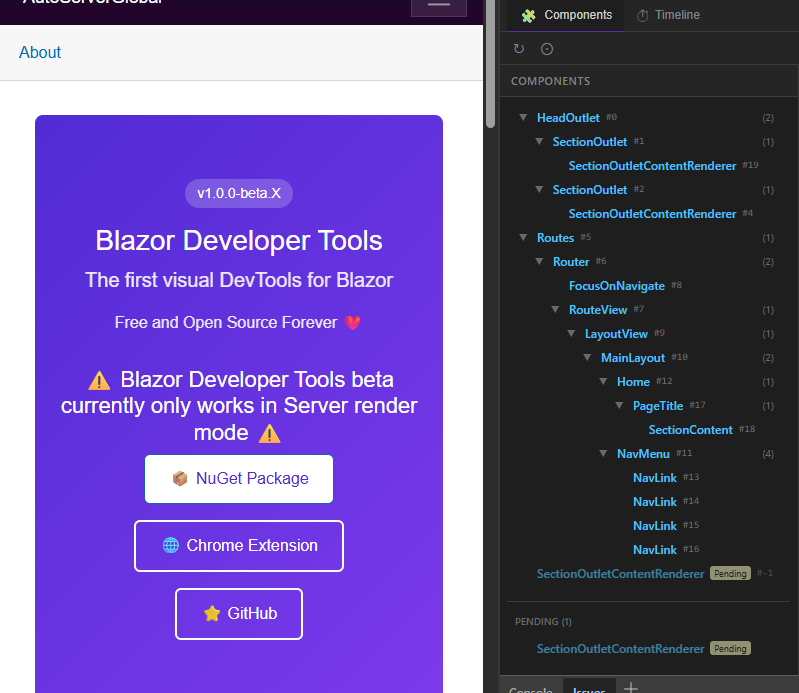Collapse the SectionOutlet #2 node
799x693 pixels.
539,190
